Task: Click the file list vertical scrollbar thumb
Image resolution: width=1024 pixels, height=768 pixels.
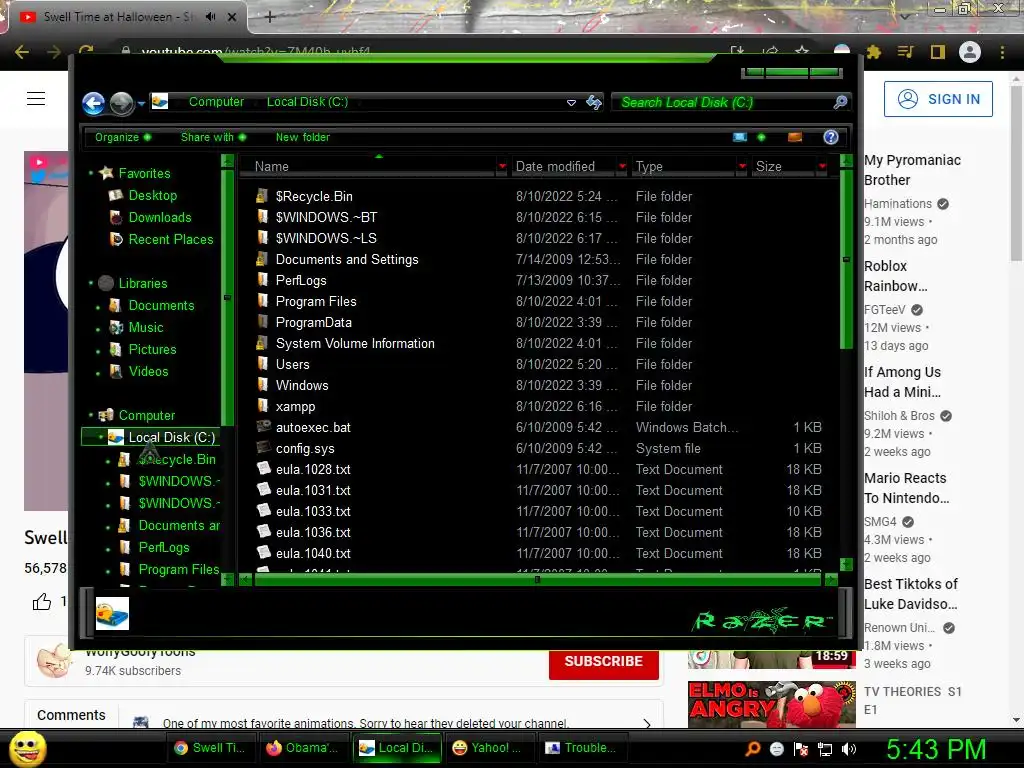Action: pyautogui.click(x=846, y=259)
